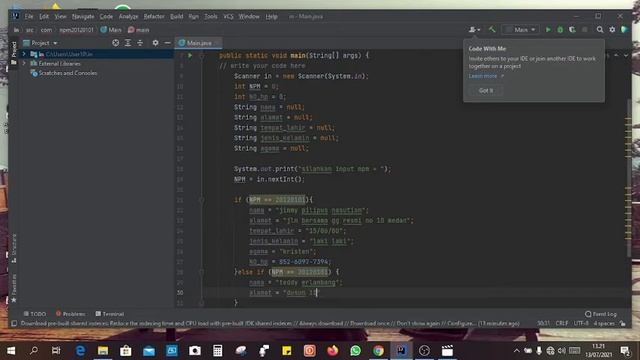The width and height of the screenshot is (640, 360).
Task: Run with Coverage using the shield icon
Action: [572, 29]
